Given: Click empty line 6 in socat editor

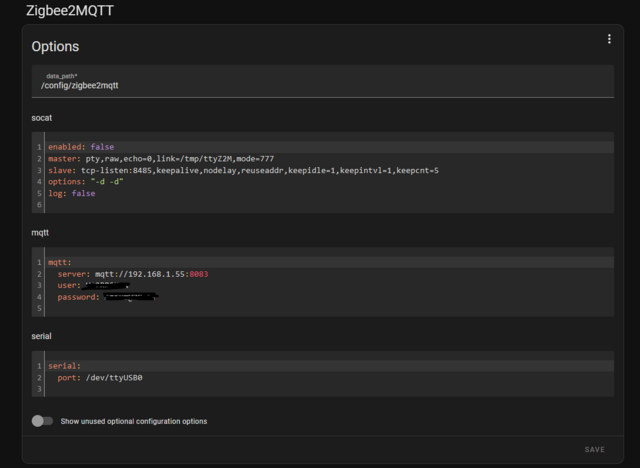Looking at the screenshot, I should [329, 205].
